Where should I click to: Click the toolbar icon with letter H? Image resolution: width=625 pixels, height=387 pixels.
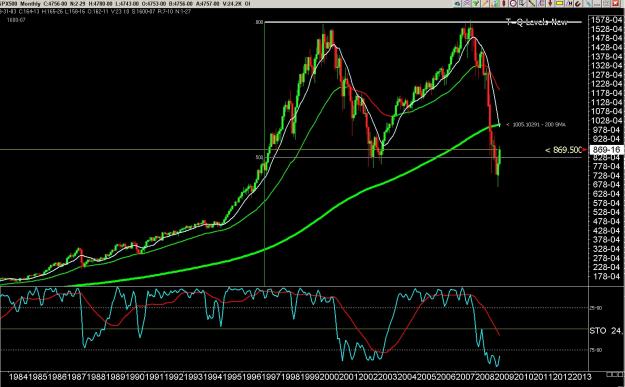coord(569,4)
